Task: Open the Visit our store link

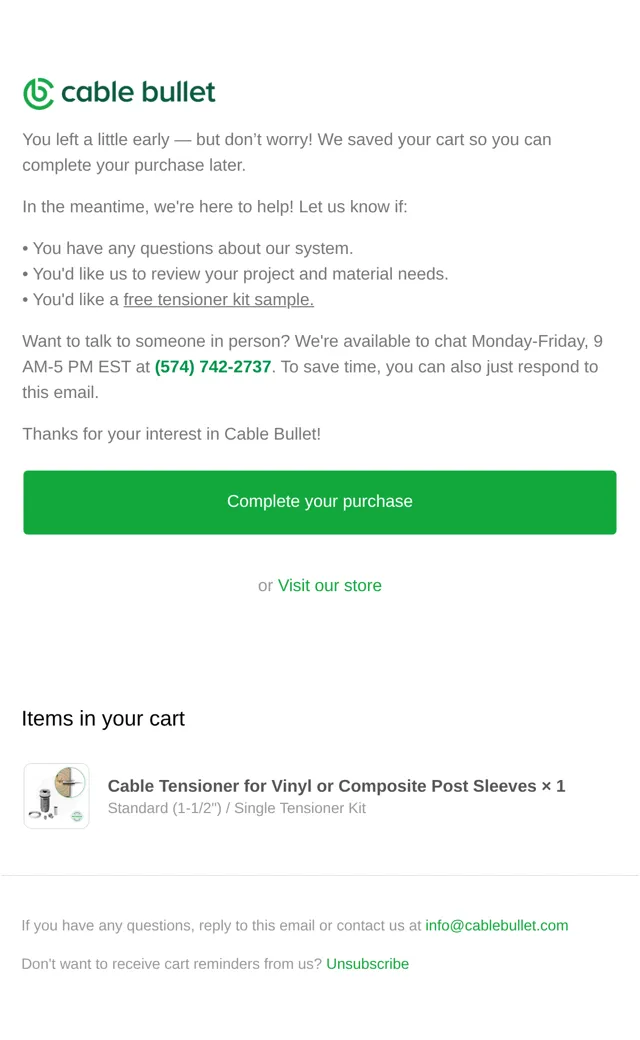Action: 330,586
